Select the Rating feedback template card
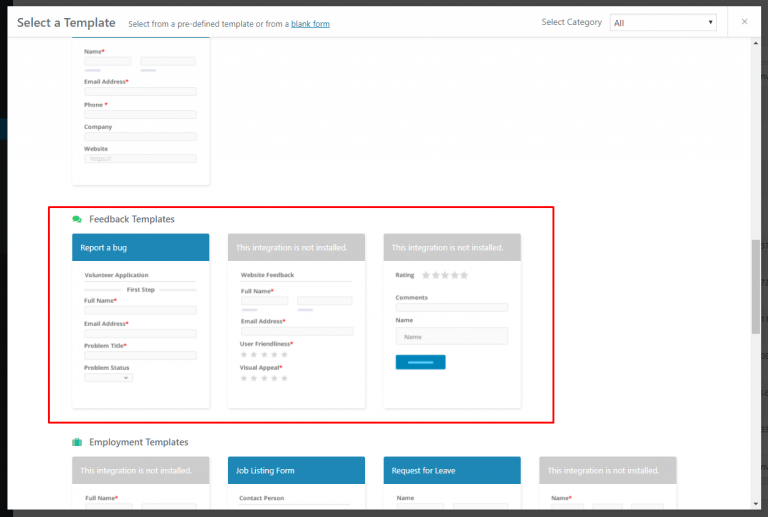768x517 pixels. pos(452,320)
